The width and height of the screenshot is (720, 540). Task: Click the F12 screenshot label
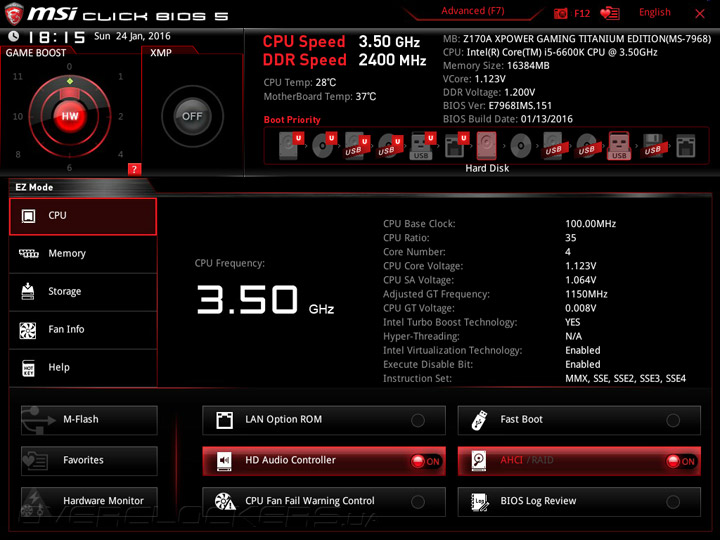coord(582,13)
